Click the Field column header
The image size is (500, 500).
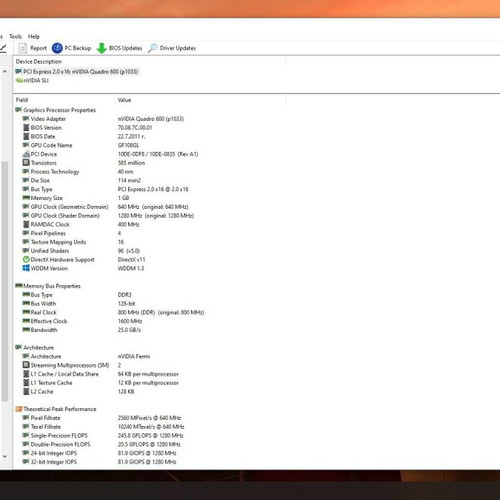pyautogui.click(x=22, y=100)
